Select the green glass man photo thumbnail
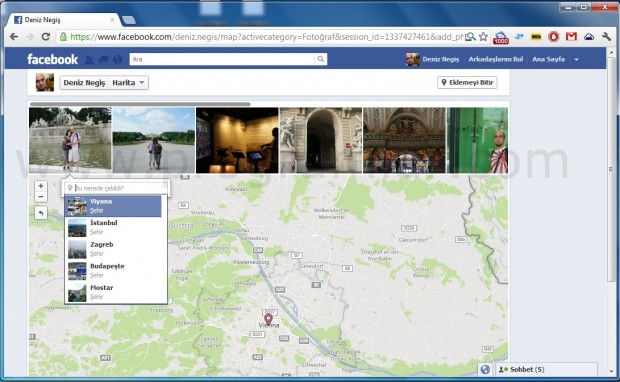The image size is (620, 382). coord(477,140)
